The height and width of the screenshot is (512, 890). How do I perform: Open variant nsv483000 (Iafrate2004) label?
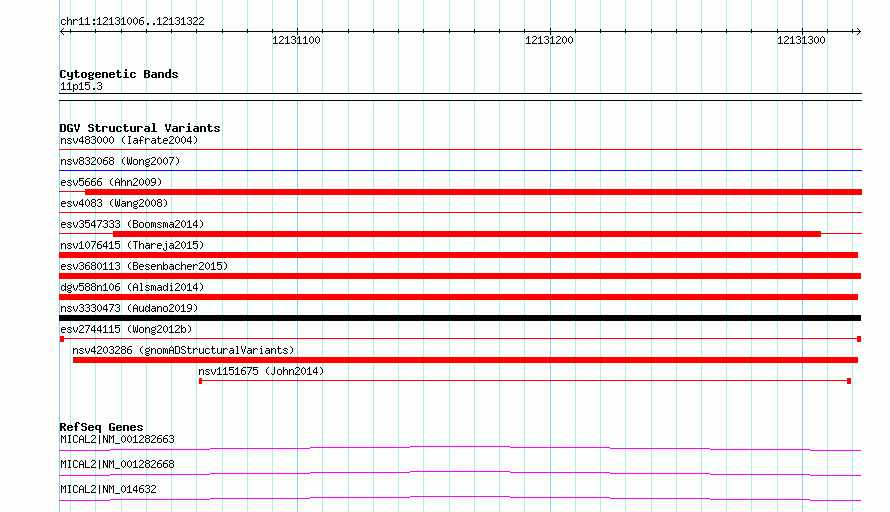[129, 140]
